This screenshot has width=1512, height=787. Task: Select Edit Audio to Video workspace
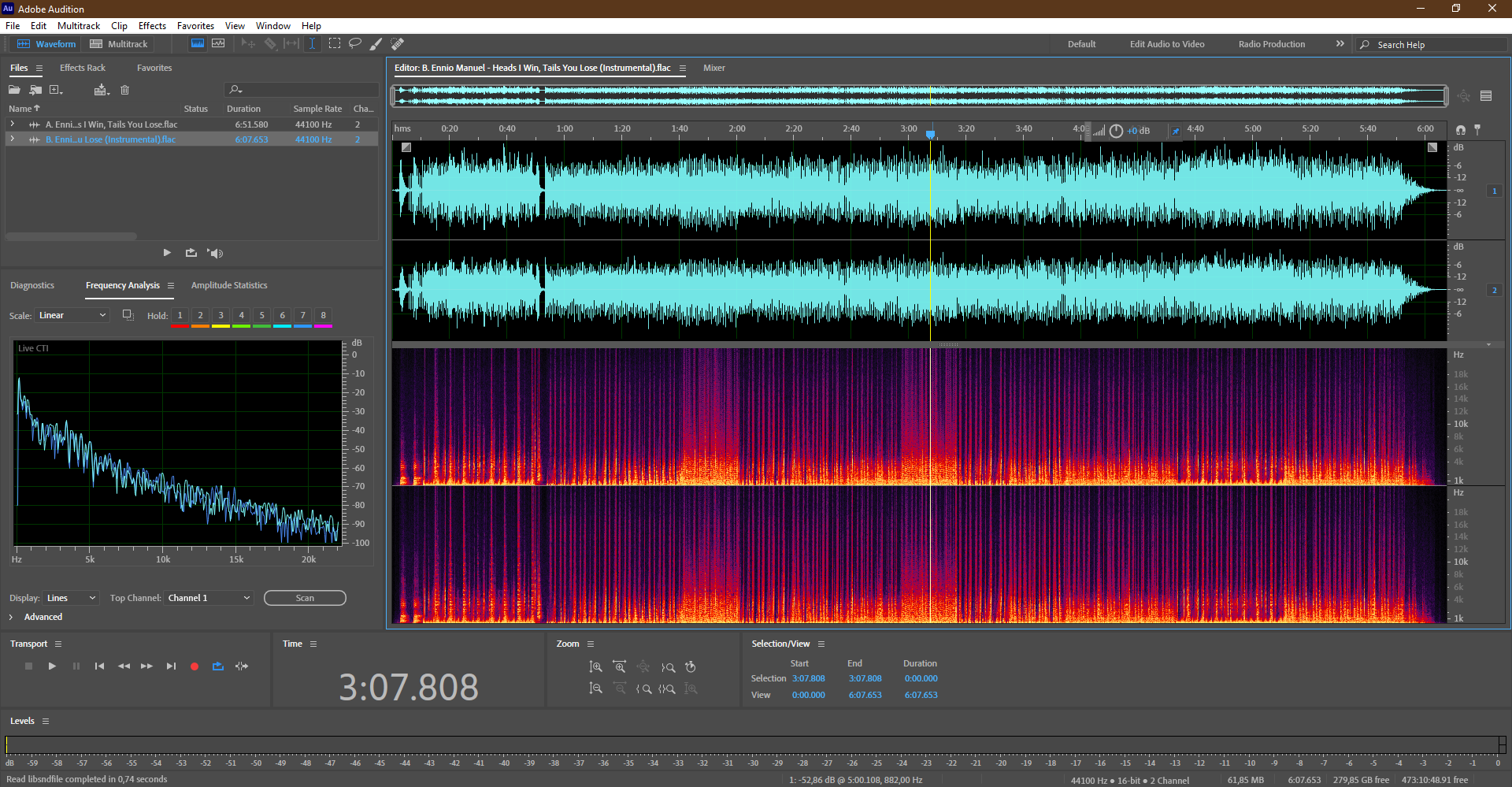pos(1167,44)
